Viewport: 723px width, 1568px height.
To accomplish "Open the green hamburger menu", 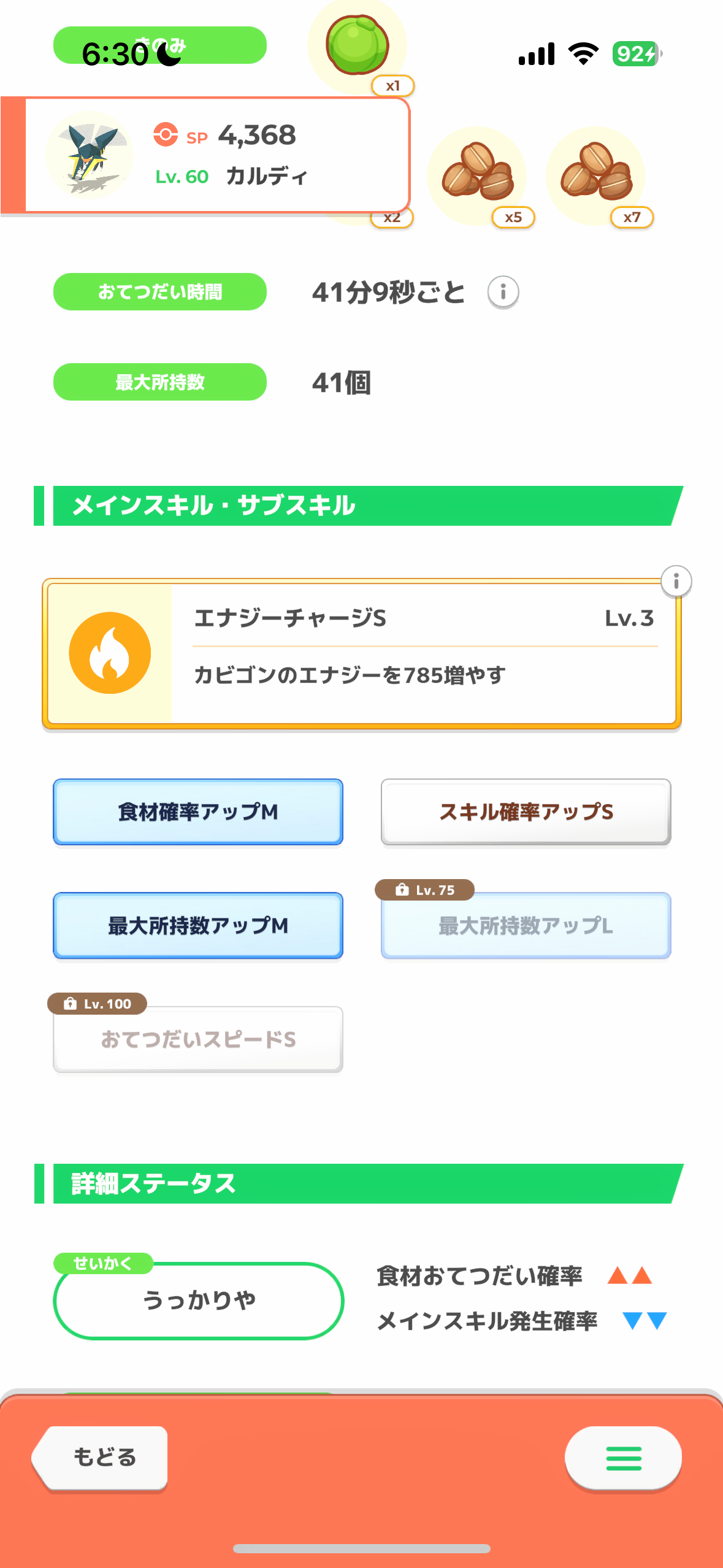I will (623, 1458).
